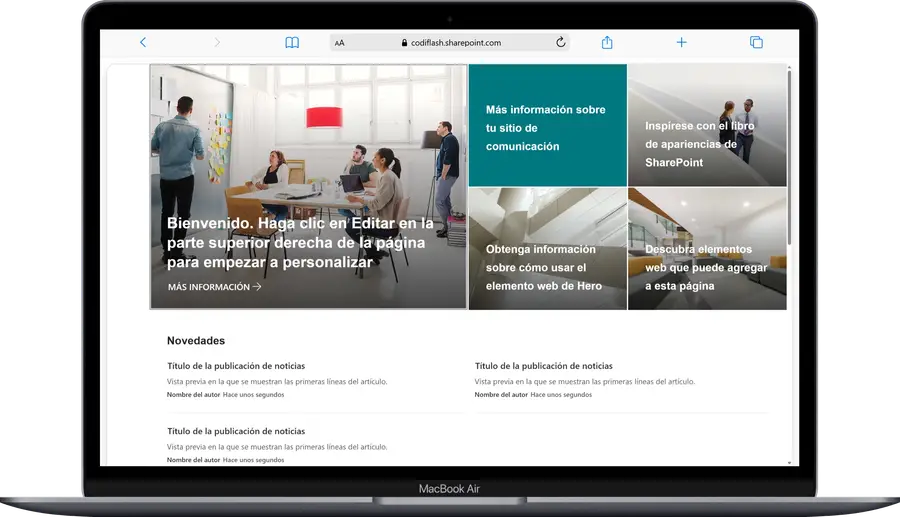The height and width of the screenshot is (517, 900).
Task: Show all tabs overview icon
Action: click(757, 42)
